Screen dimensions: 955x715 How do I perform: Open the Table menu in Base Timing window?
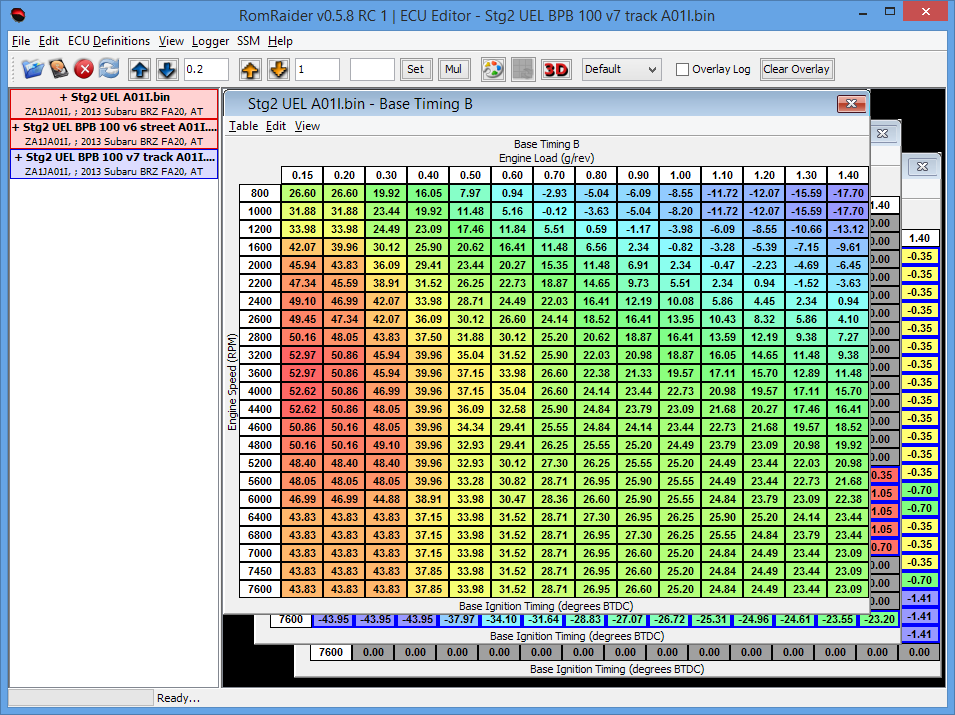click(243, 126)
